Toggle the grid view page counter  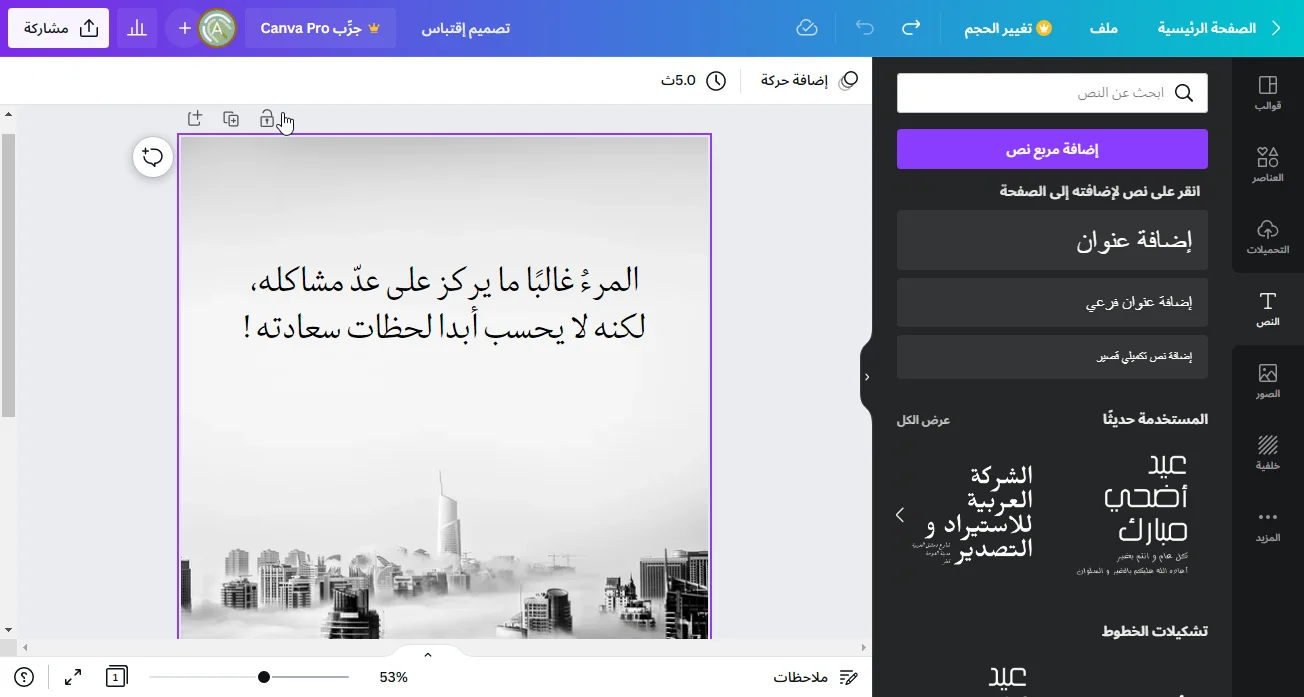pyautogui.click(x=116, y=677)
